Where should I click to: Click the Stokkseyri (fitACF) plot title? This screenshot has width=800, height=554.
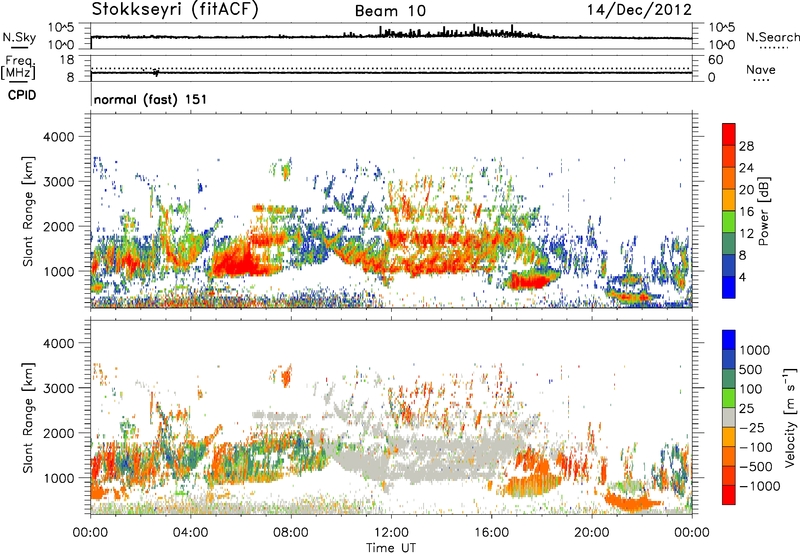click(175, 10)
